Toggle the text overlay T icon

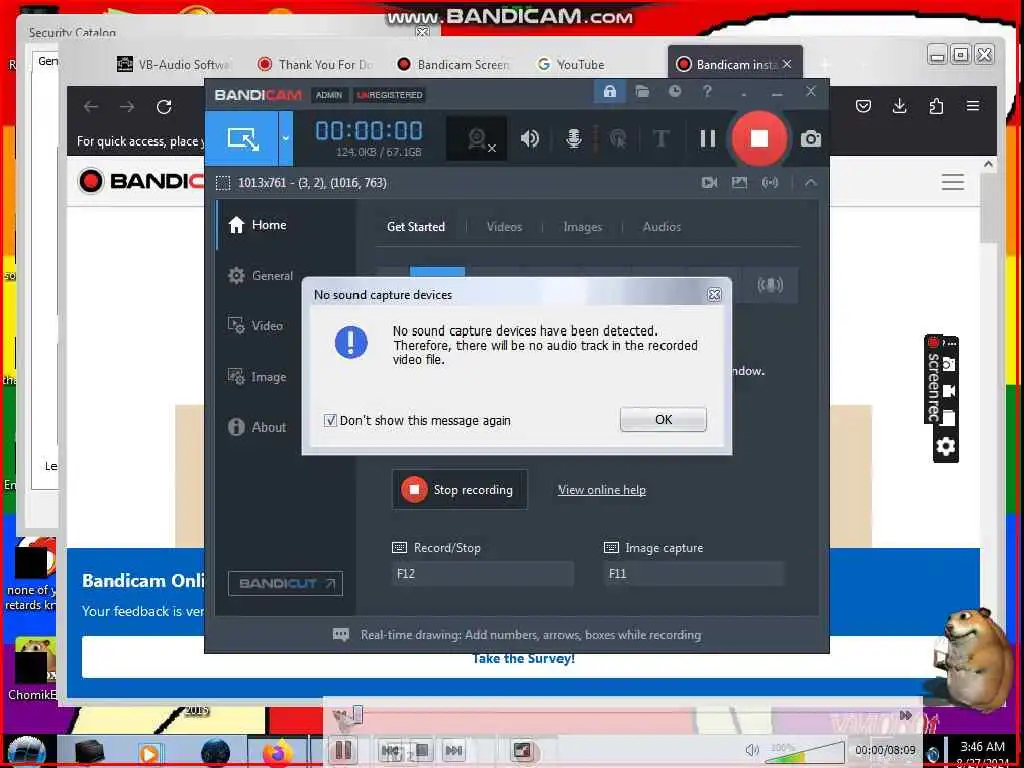(661, 138)
